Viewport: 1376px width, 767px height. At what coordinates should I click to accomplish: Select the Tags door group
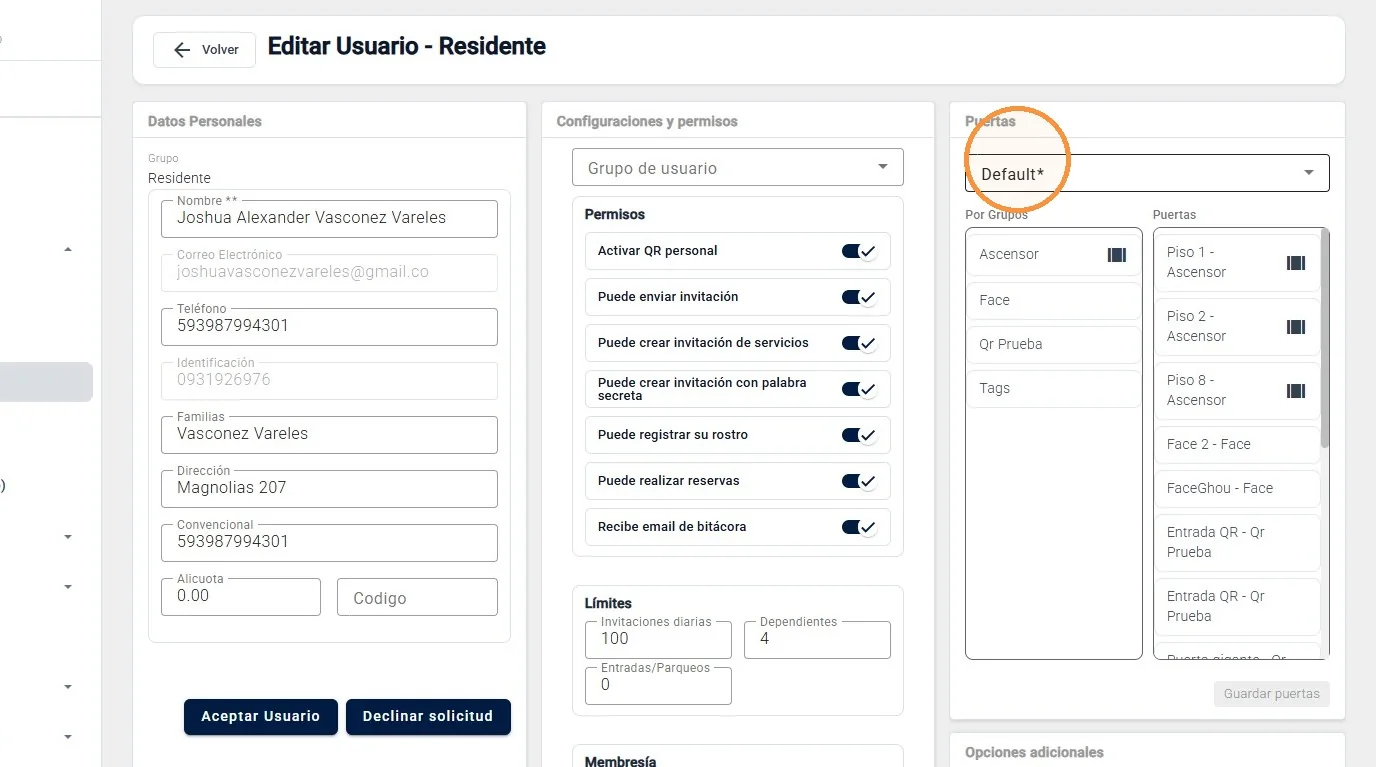1054,388
